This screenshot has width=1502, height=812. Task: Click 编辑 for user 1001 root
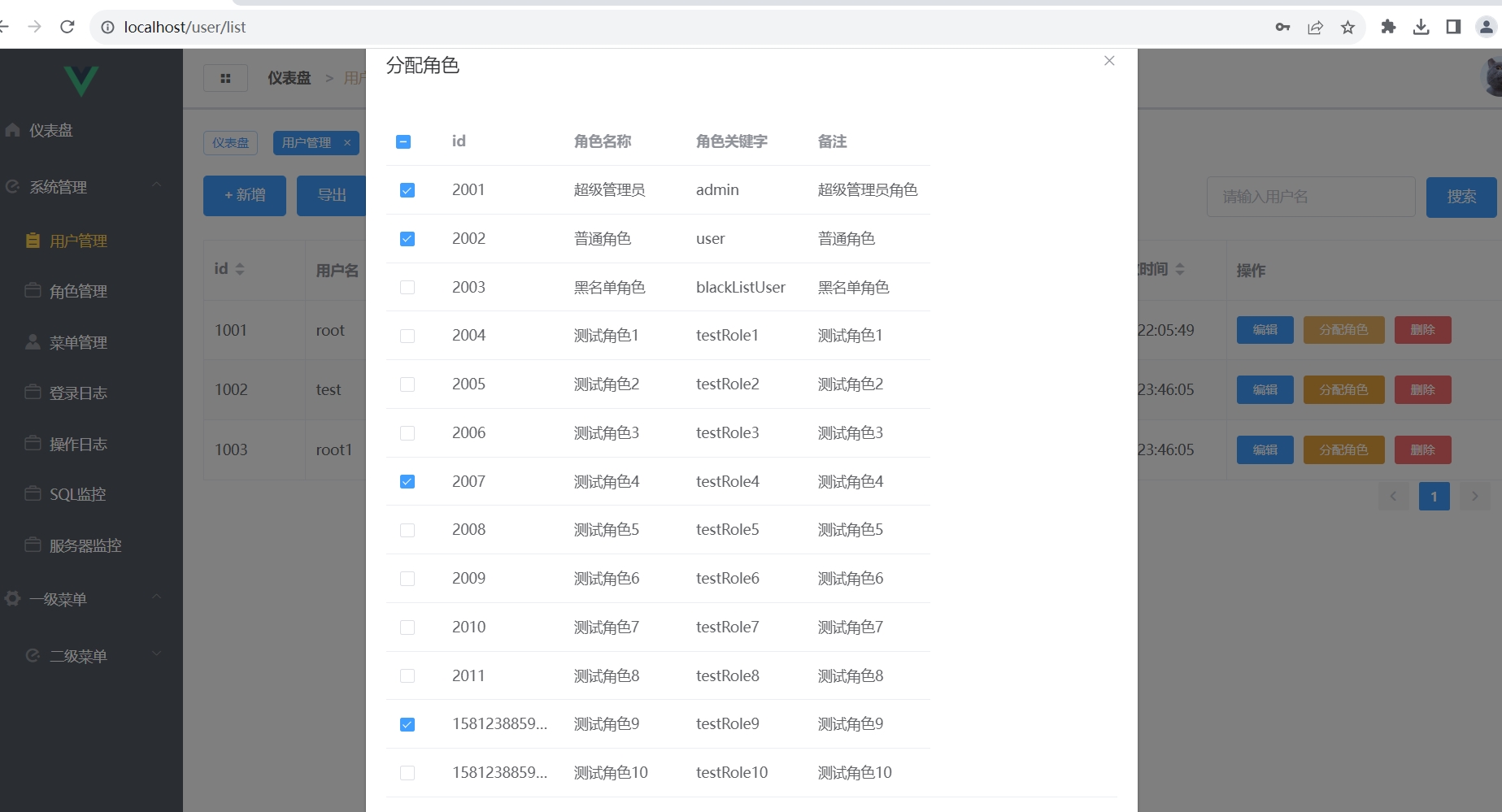(x=1265, y=330)
